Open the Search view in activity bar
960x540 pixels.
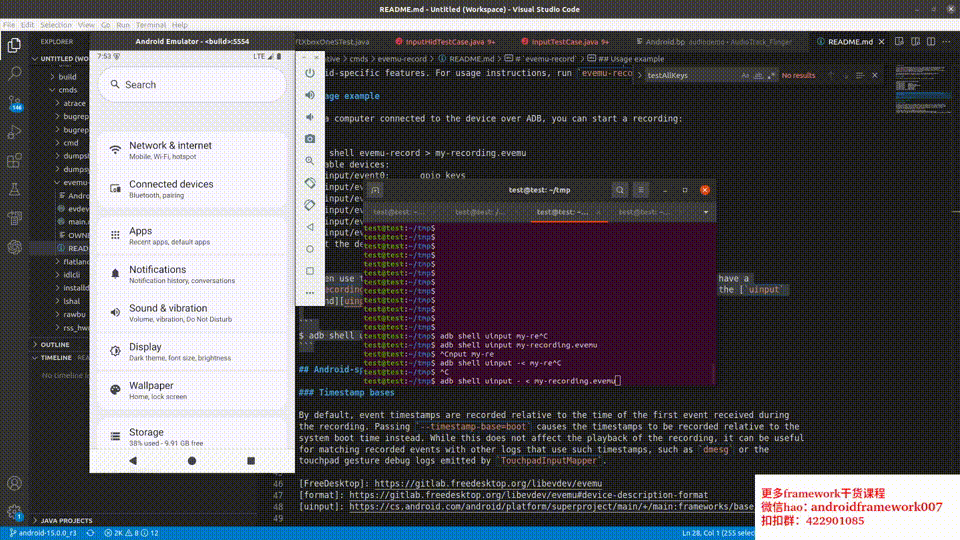(14, 73)
